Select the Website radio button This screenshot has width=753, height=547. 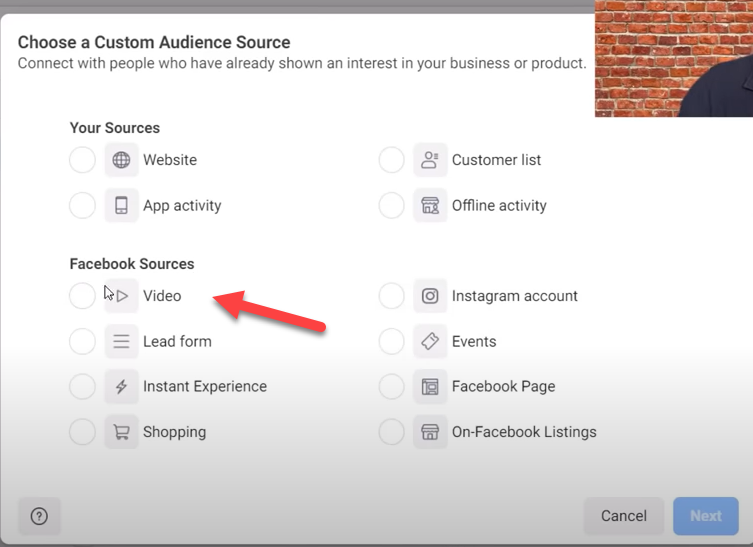83,160
